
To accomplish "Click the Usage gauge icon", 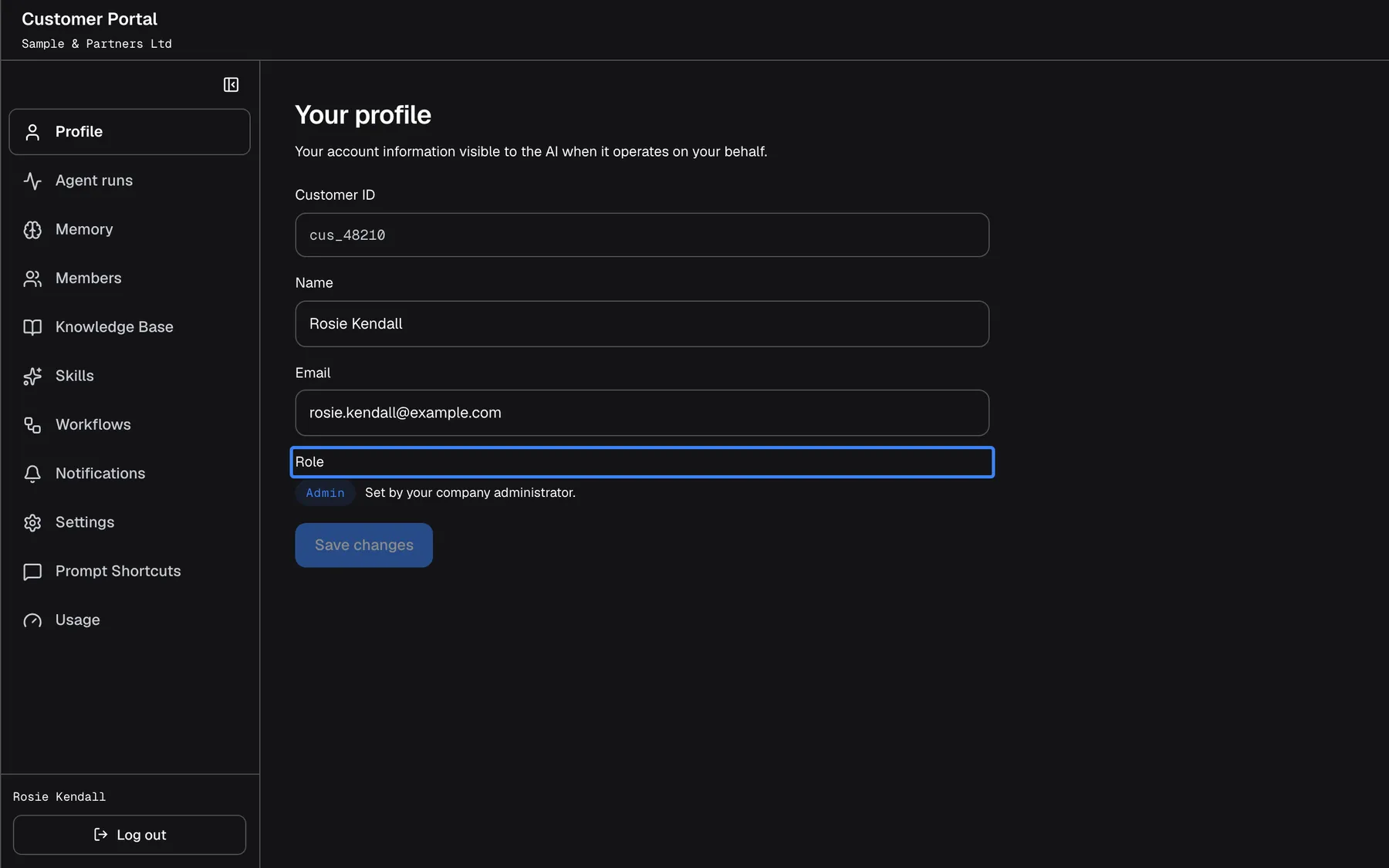I will (x=32, y=620).
